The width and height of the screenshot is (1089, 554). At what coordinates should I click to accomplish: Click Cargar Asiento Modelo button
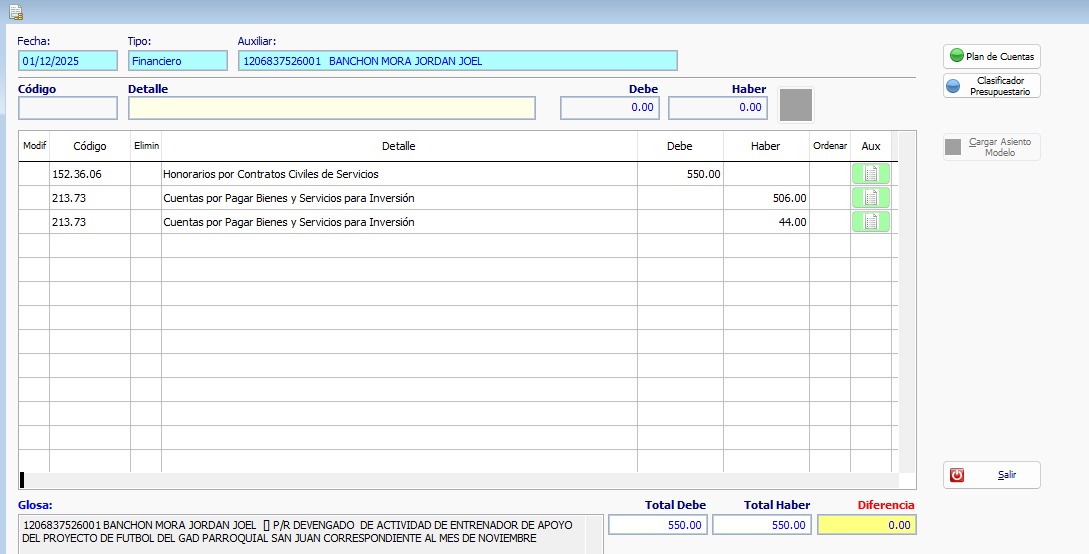click(x=992, y=146)
